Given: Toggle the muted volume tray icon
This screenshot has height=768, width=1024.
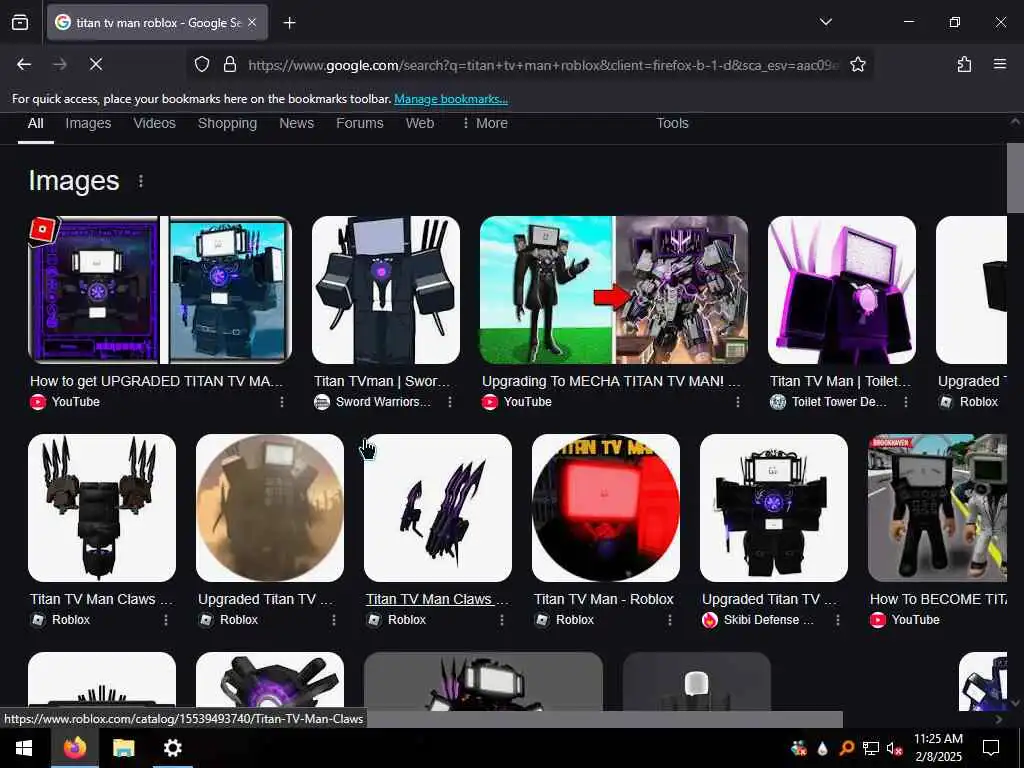Looking at the screenshot, I should [x=895, y=748].
